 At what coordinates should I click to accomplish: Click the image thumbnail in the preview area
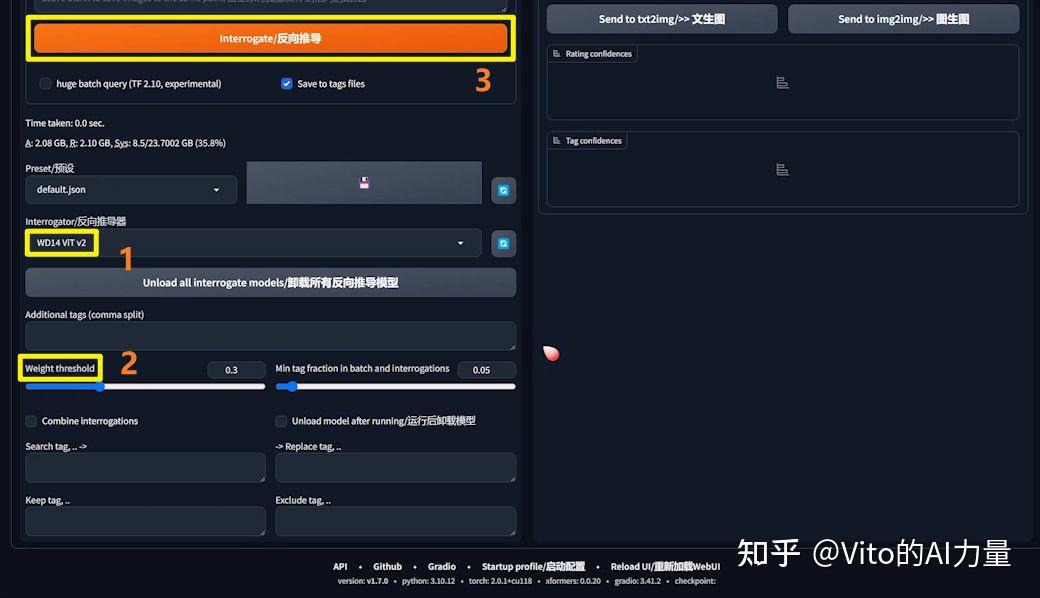click(x=363, y=182)
